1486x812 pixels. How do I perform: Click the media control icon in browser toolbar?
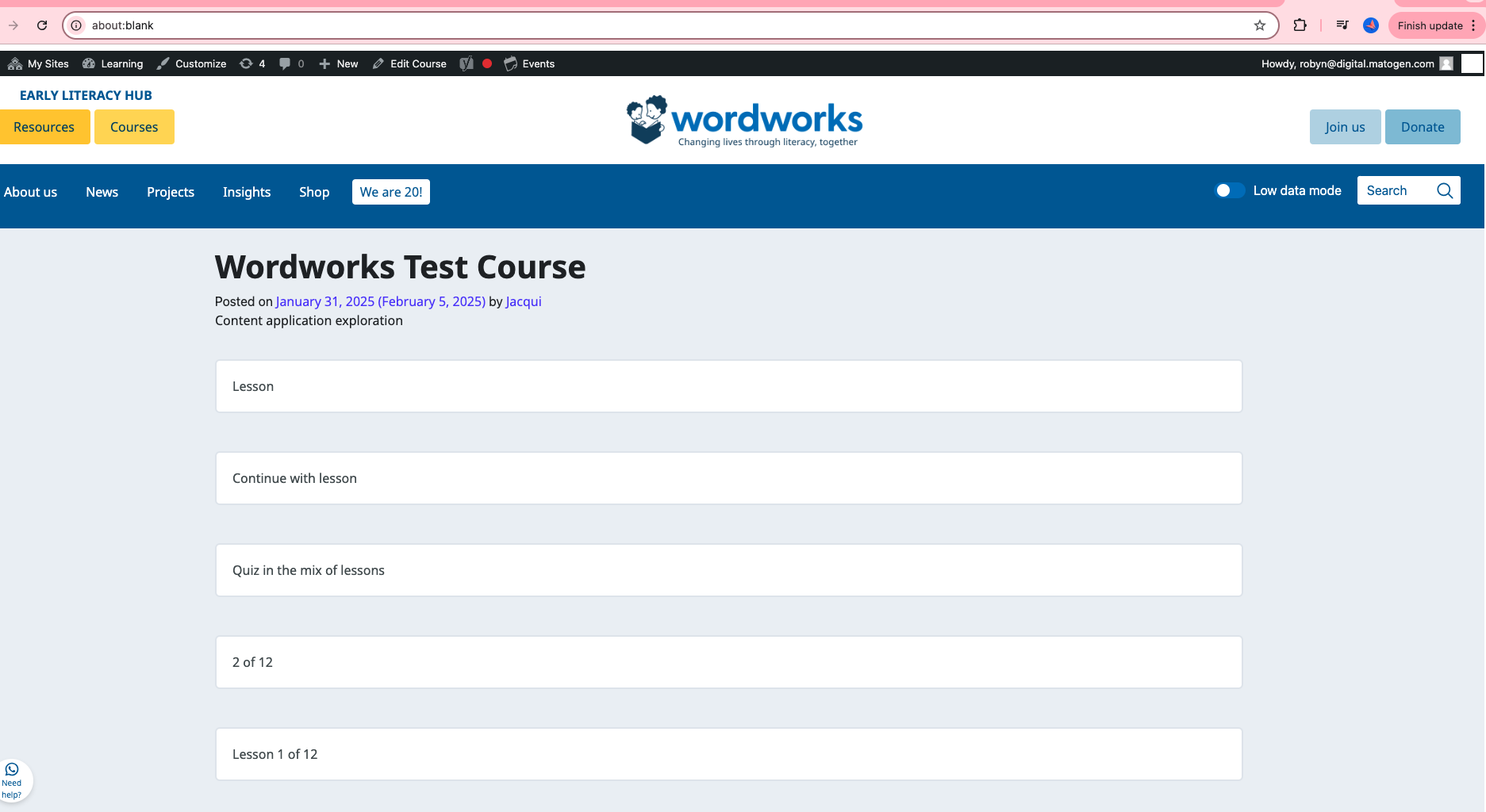(1342, 25)
